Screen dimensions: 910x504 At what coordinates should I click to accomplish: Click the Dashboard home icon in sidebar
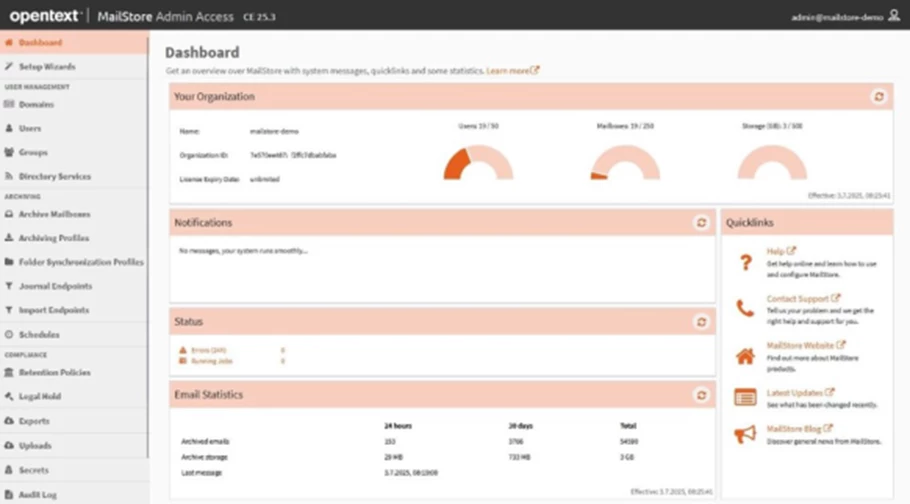coord(9,42)
